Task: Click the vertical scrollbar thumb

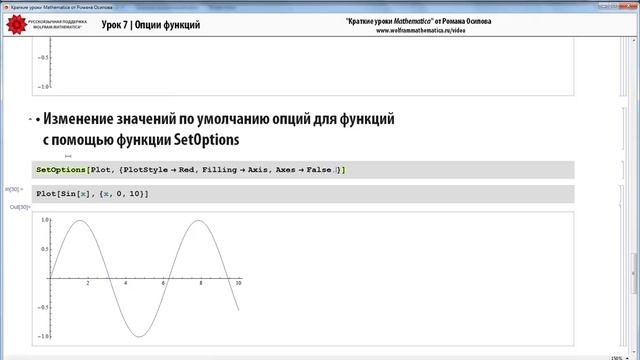Action: pyautogui.click(x=634, y=273)
